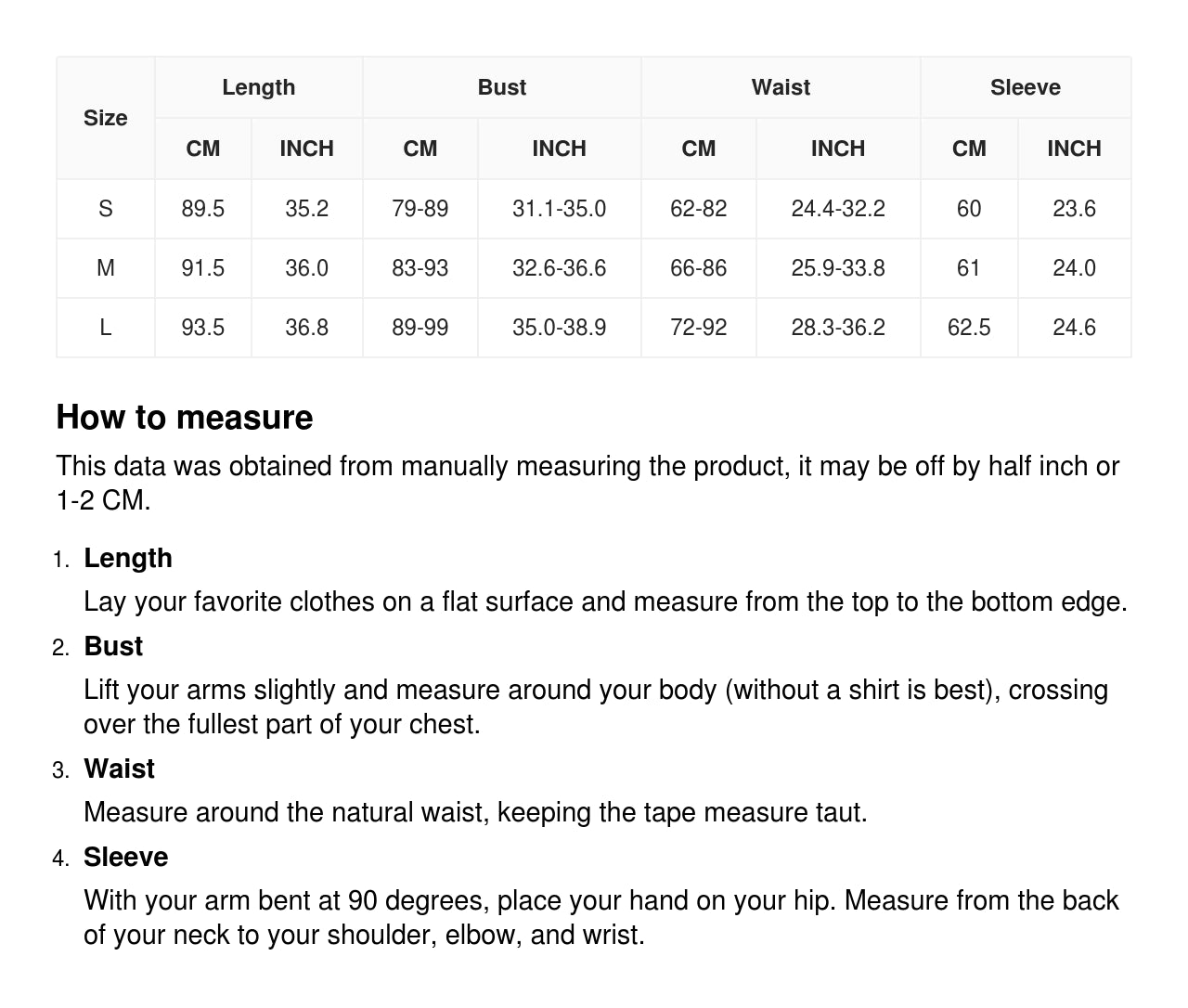This screenshot has height=1008, width=1188.
Task: Click the Bust header cell
Action: pos(501,87)
